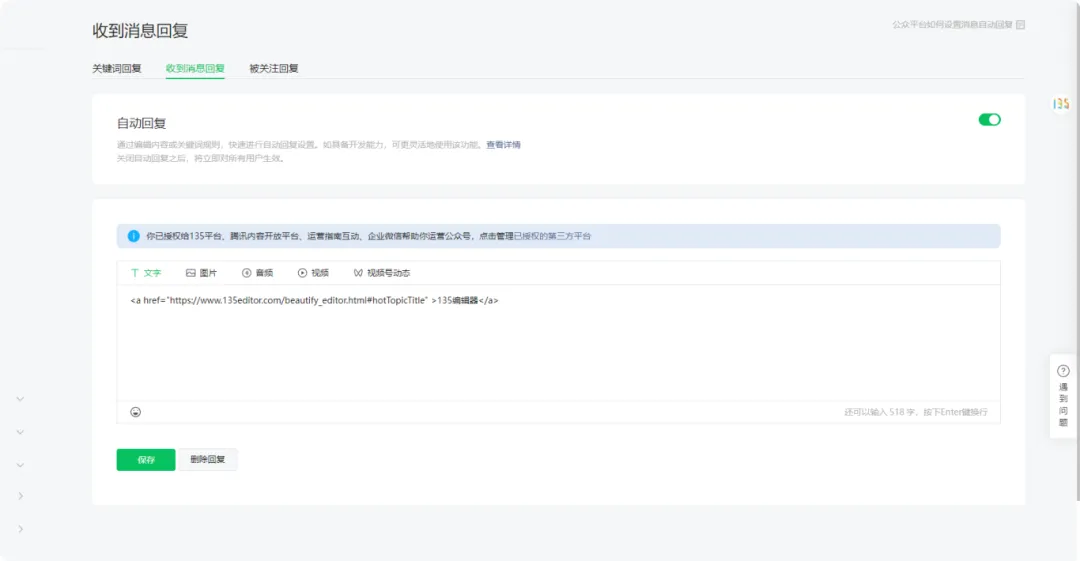Click inside the reply text box with 135编辑器 link code
The width and height of the screenshot is (1080, 561).
coord(558,343)
